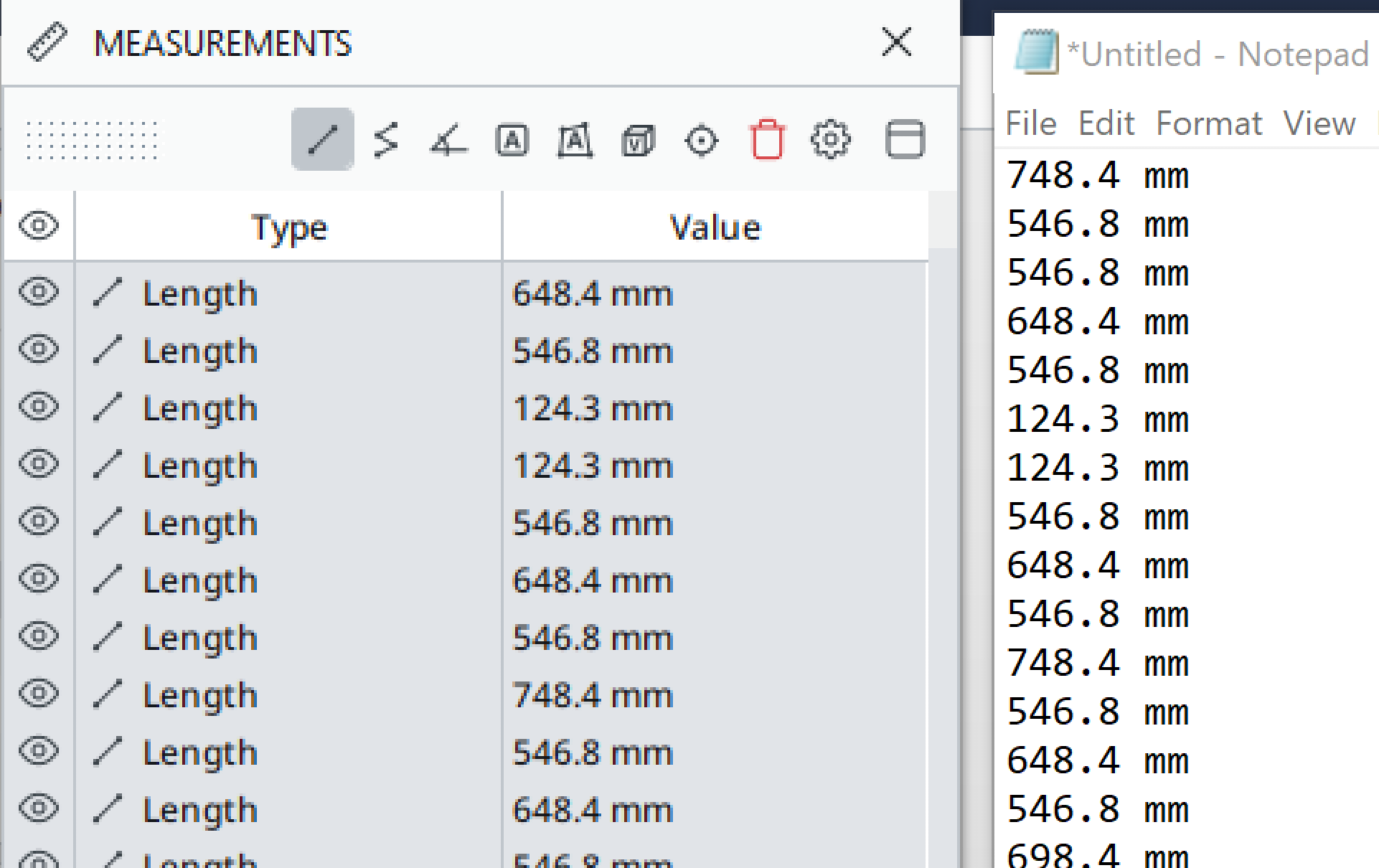This screenshot has height=868, width=1379.
Task: Click the Notepad app icon in title bar
Action: pyautogui.click(x=1036, y=51)
